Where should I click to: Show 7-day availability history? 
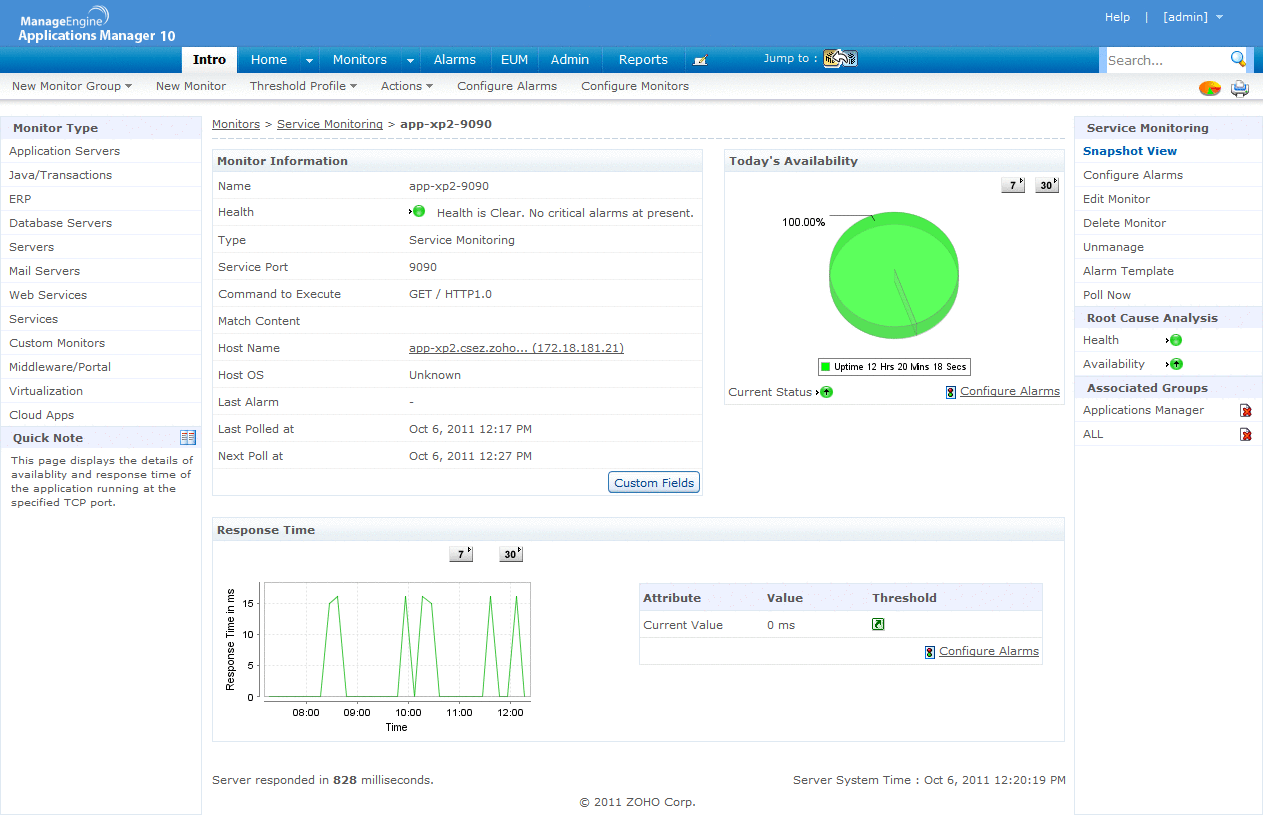tap(1013, 185)
